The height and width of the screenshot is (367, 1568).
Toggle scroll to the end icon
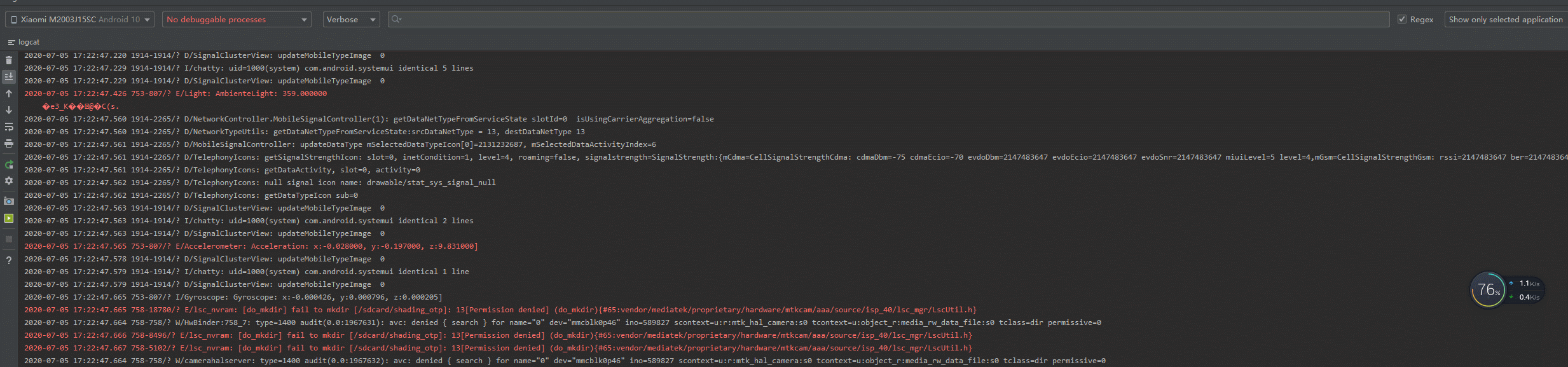[9, 76]
